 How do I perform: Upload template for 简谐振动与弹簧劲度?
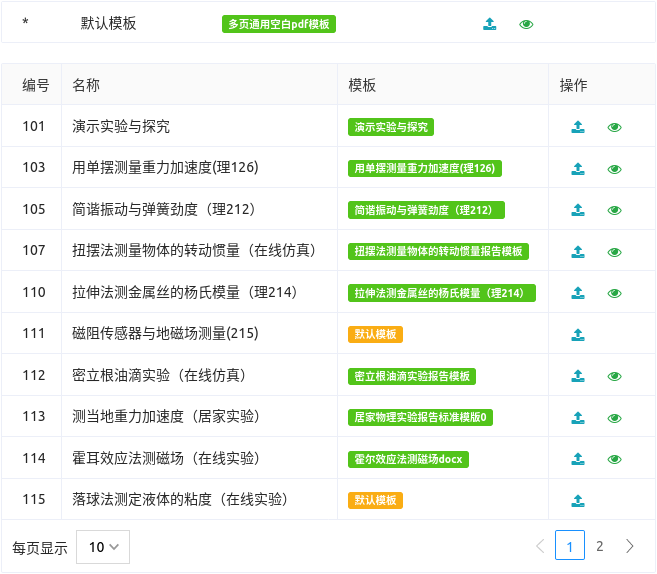tap(578, 210)
